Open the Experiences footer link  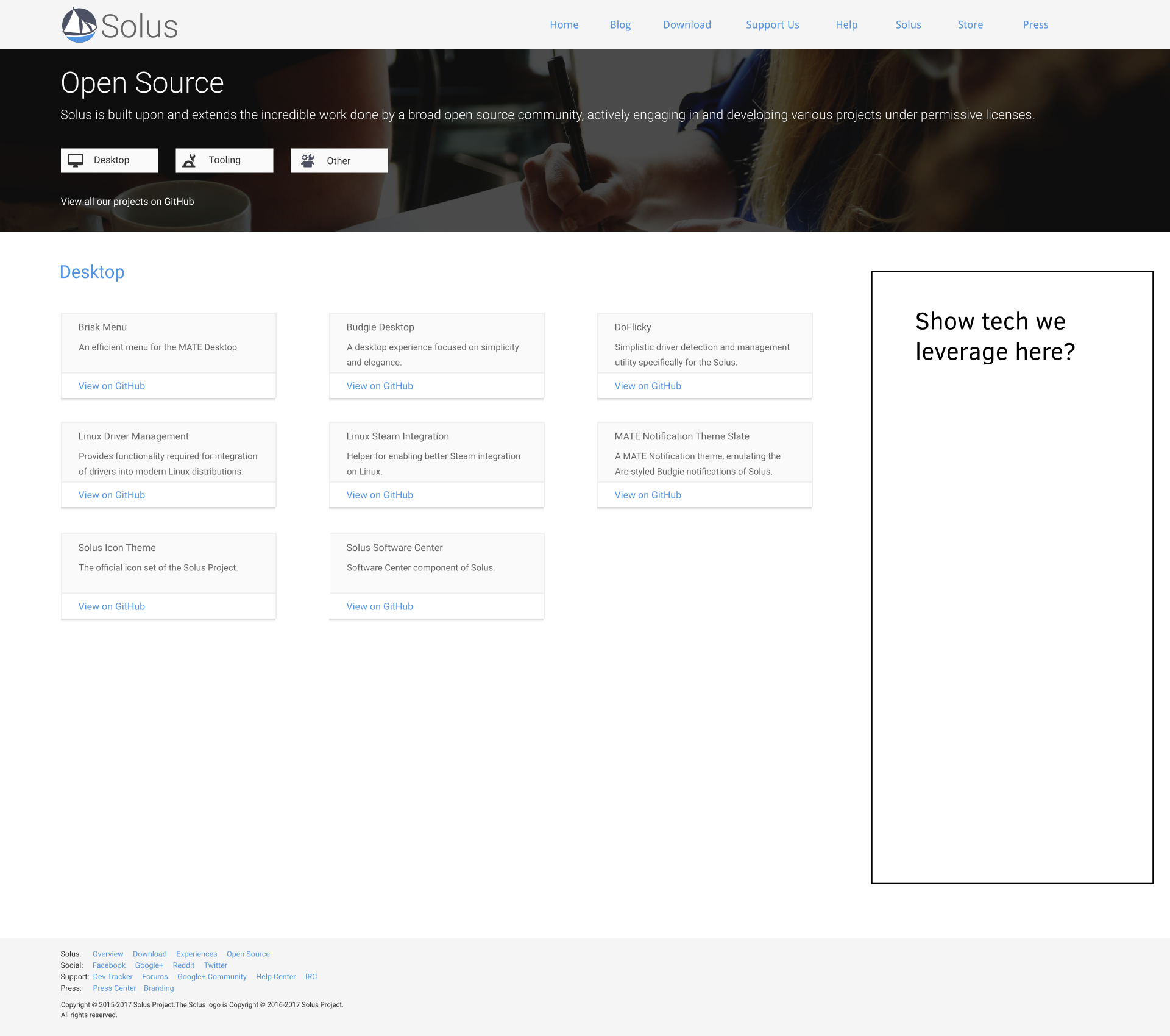(x=196, y=954)
